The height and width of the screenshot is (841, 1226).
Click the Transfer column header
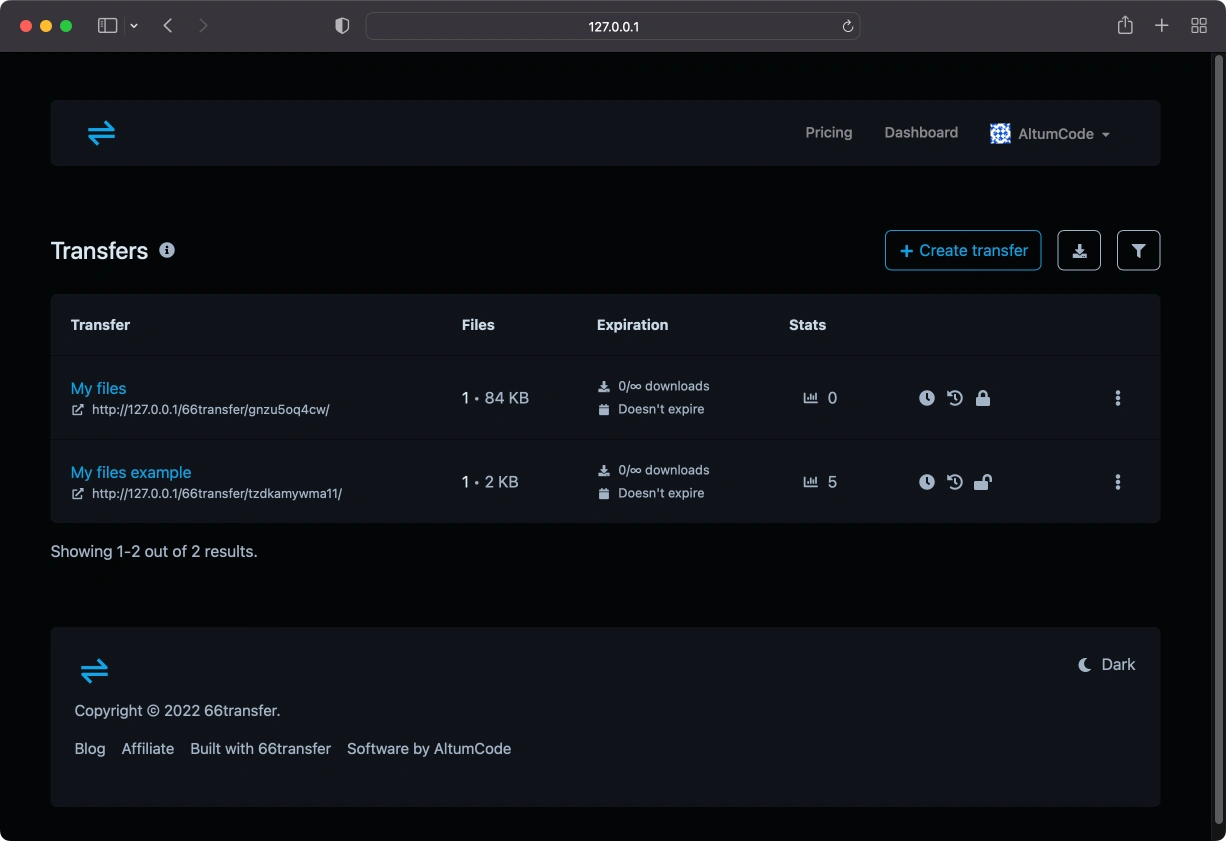point(100,325)
